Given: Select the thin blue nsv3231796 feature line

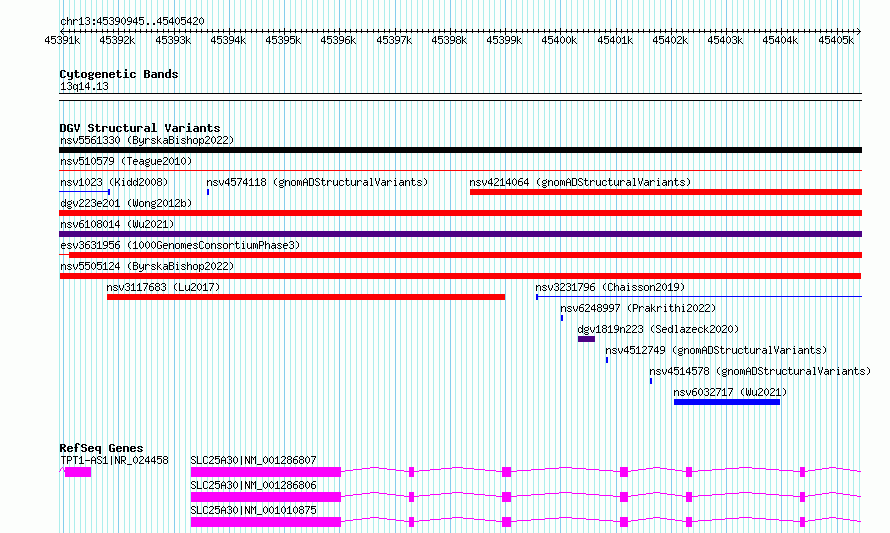Looking at the screenshot, I should [x=699, y=297].
